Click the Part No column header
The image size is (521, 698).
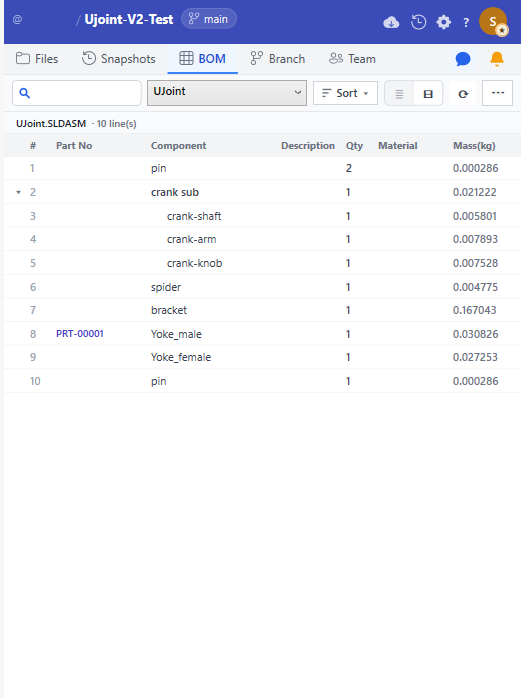pos(74,146)
